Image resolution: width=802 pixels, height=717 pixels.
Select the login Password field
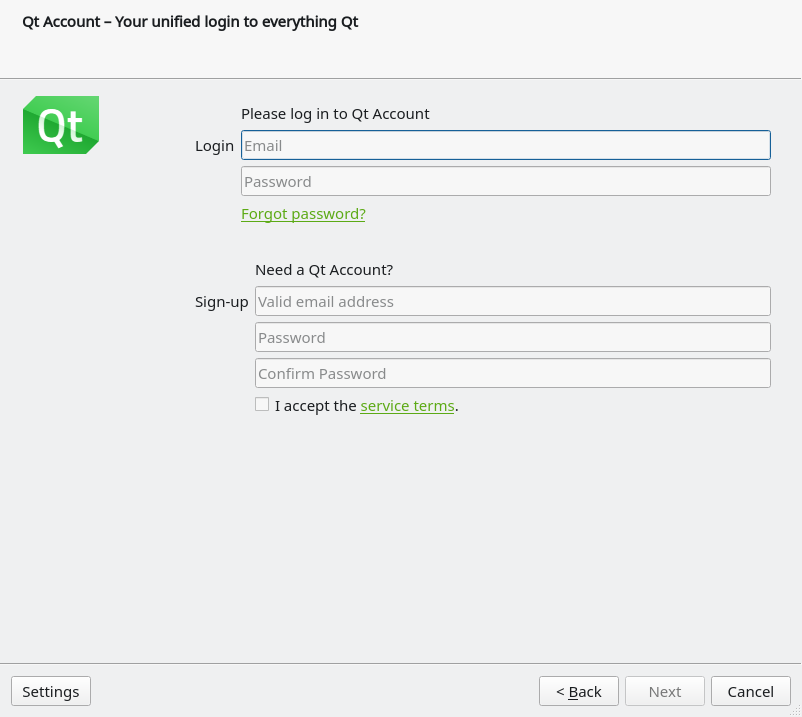[x=505, y=180]
